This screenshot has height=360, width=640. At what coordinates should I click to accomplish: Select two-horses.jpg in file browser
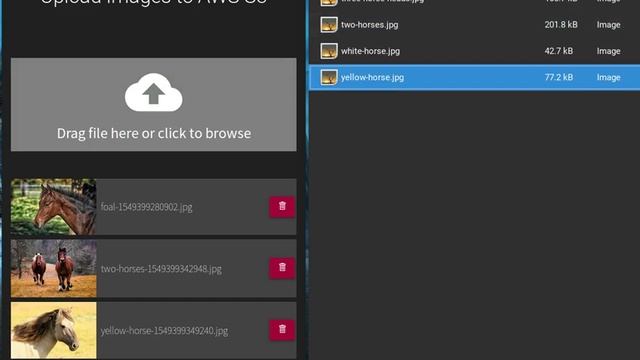click(370, 24)
